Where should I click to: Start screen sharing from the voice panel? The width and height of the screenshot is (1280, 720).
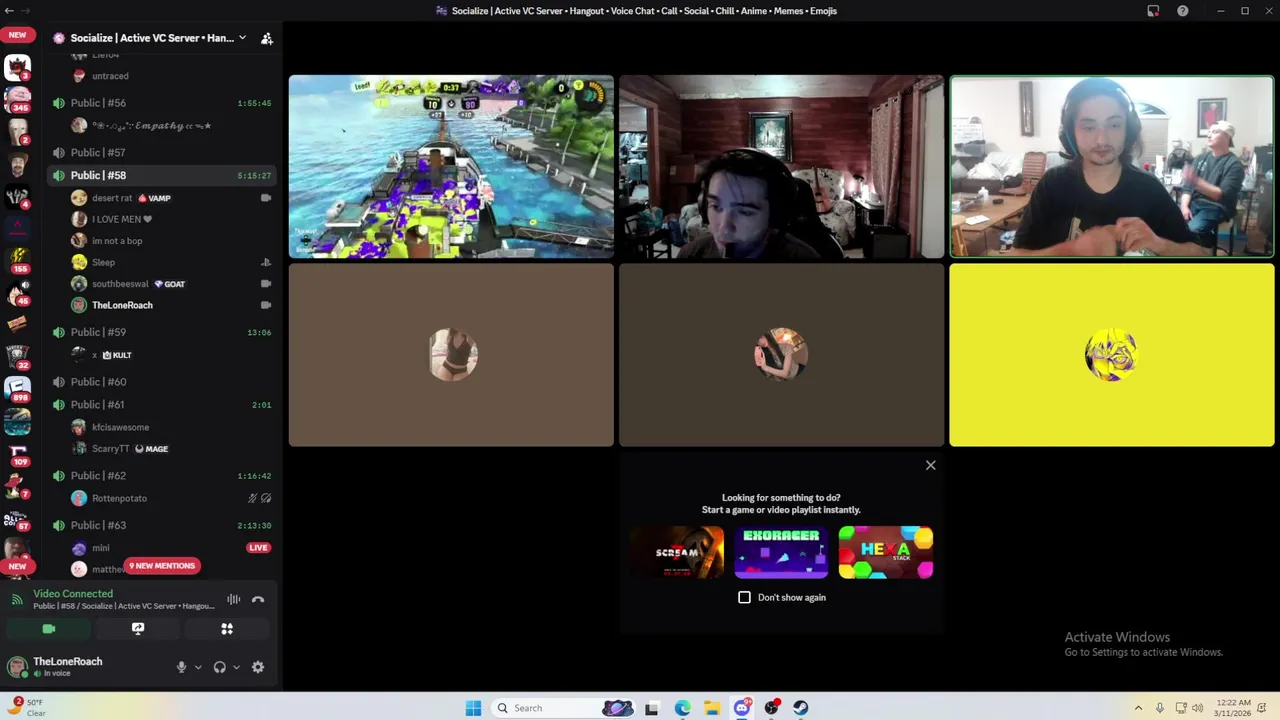click(138, 629)
